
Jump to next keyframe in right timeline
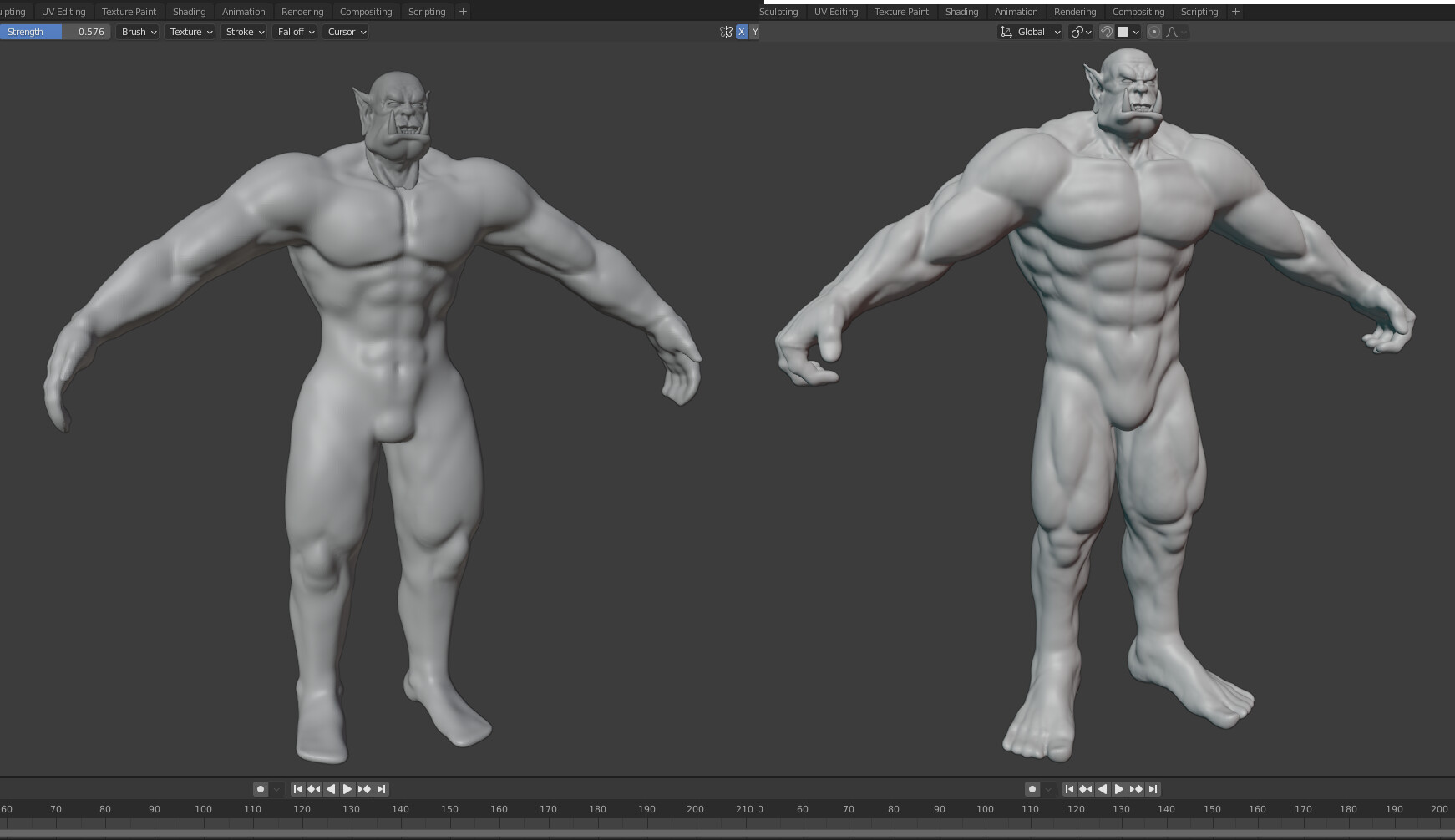click(1136, 789)
